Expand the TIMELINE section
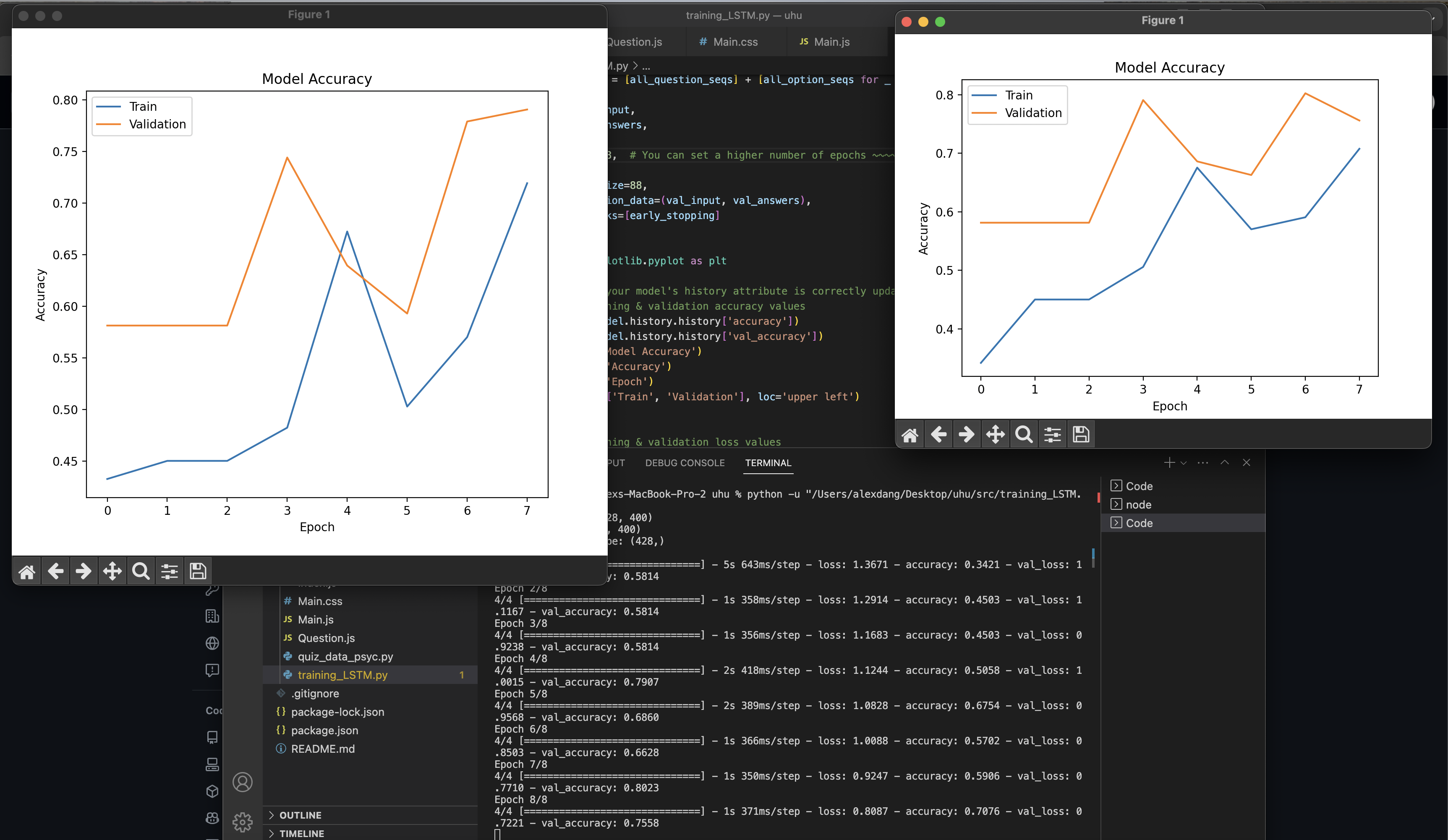1448x840 pixels. (301, 834)
